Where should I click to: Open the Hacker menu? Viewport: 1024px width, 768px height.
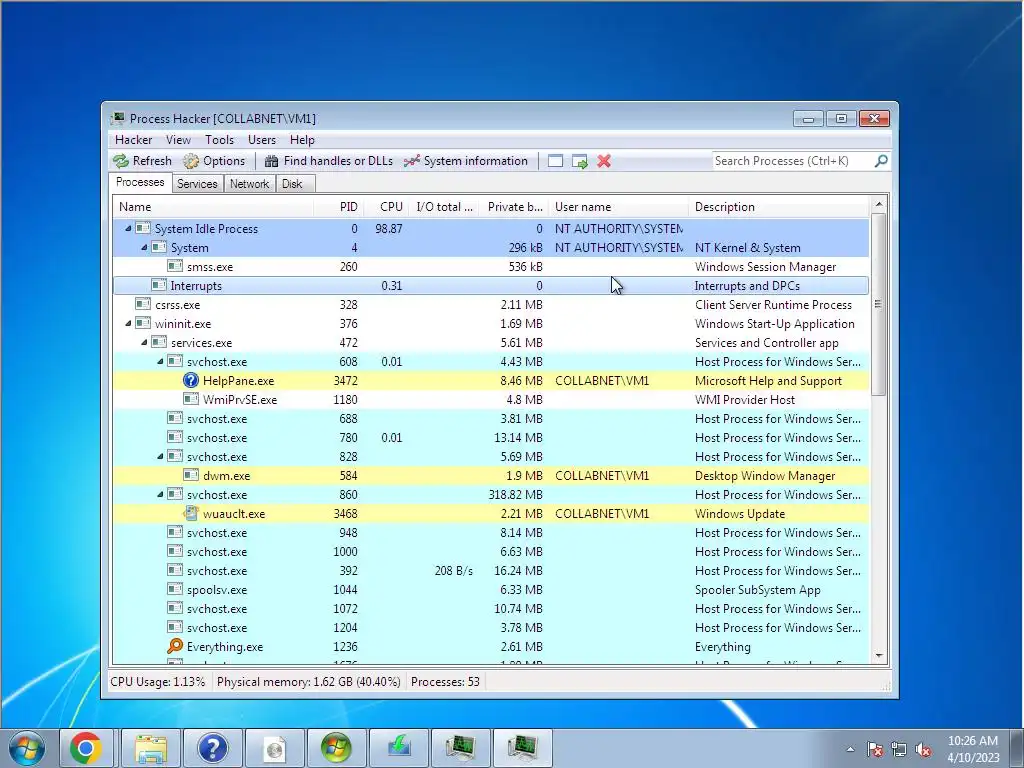pyautogui.click(x=133, y=140)
